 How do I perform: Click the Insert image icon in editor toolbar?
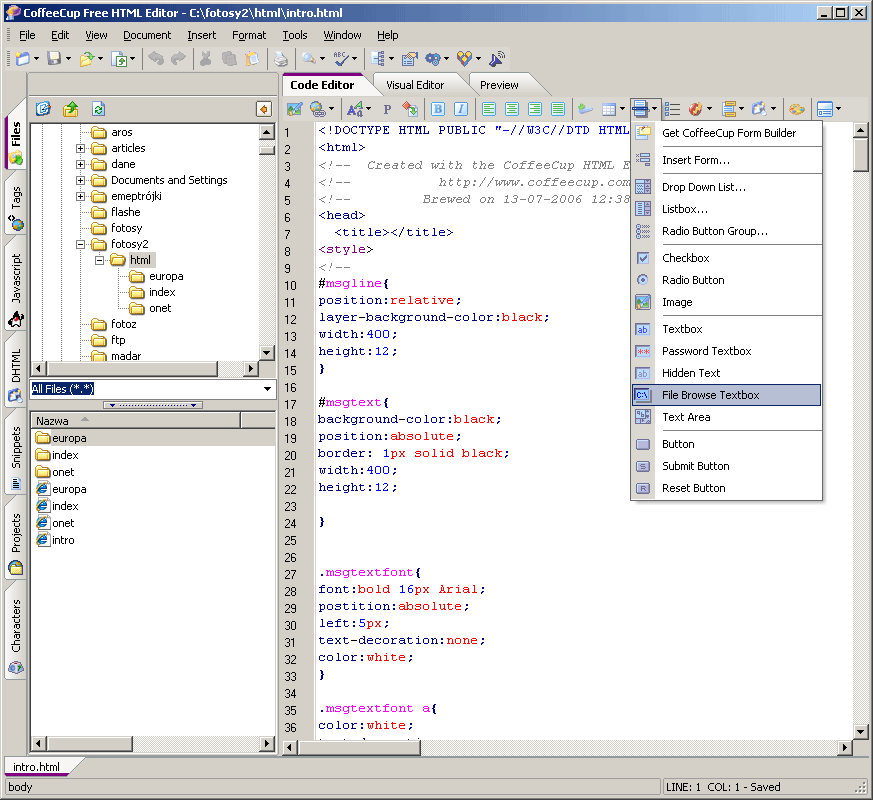295,109
